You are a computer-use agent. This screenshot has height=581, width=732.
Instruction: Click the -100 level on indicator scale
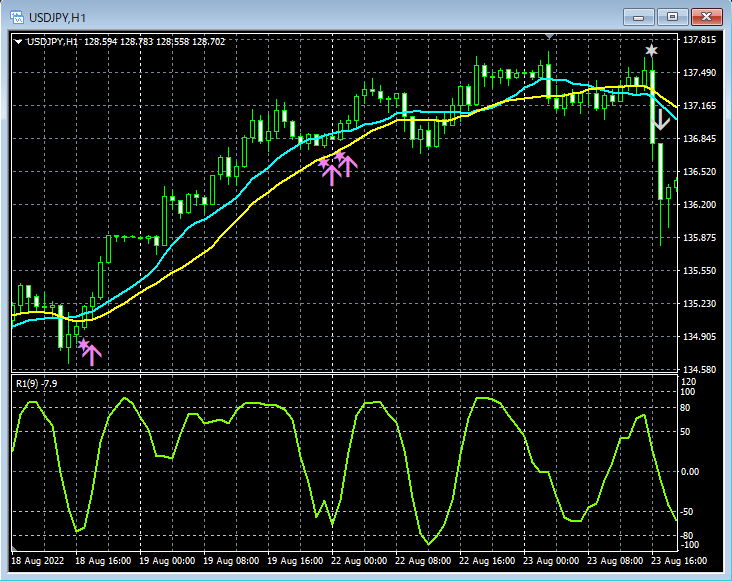pyautogui.click(x=690, y=545)
